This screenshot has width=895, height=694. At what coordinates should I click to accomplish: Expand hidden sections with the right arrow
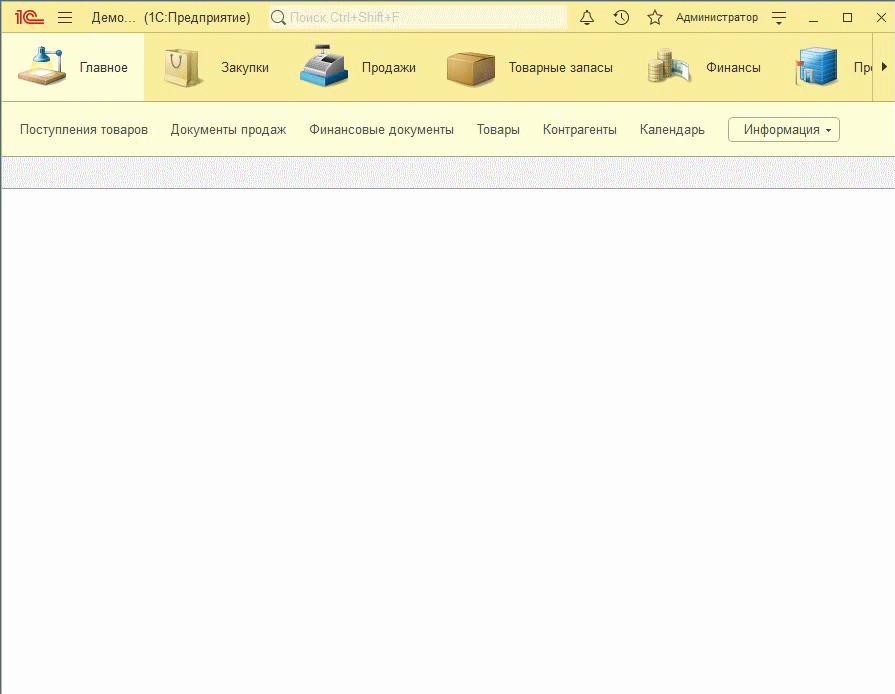click(x=886, y=65)
